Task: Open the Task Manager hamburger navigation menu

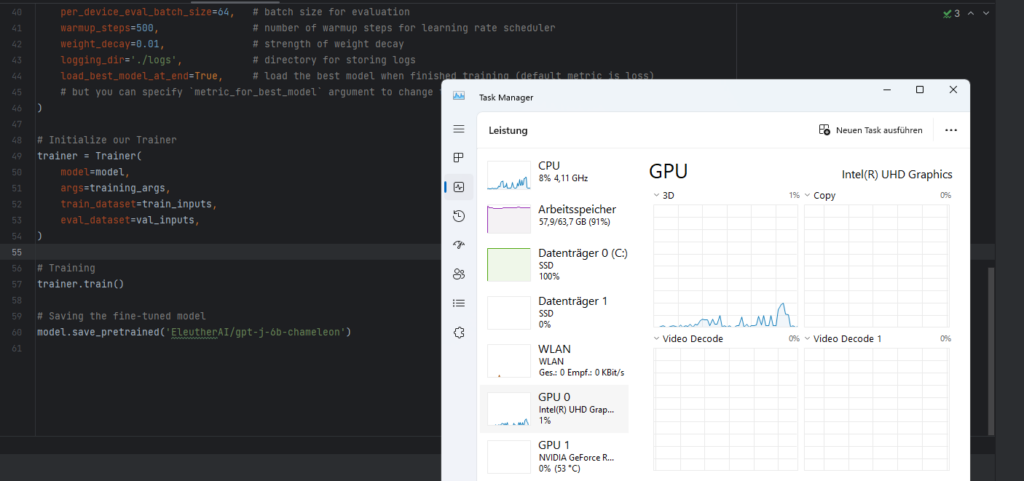Action: point(459,129)
